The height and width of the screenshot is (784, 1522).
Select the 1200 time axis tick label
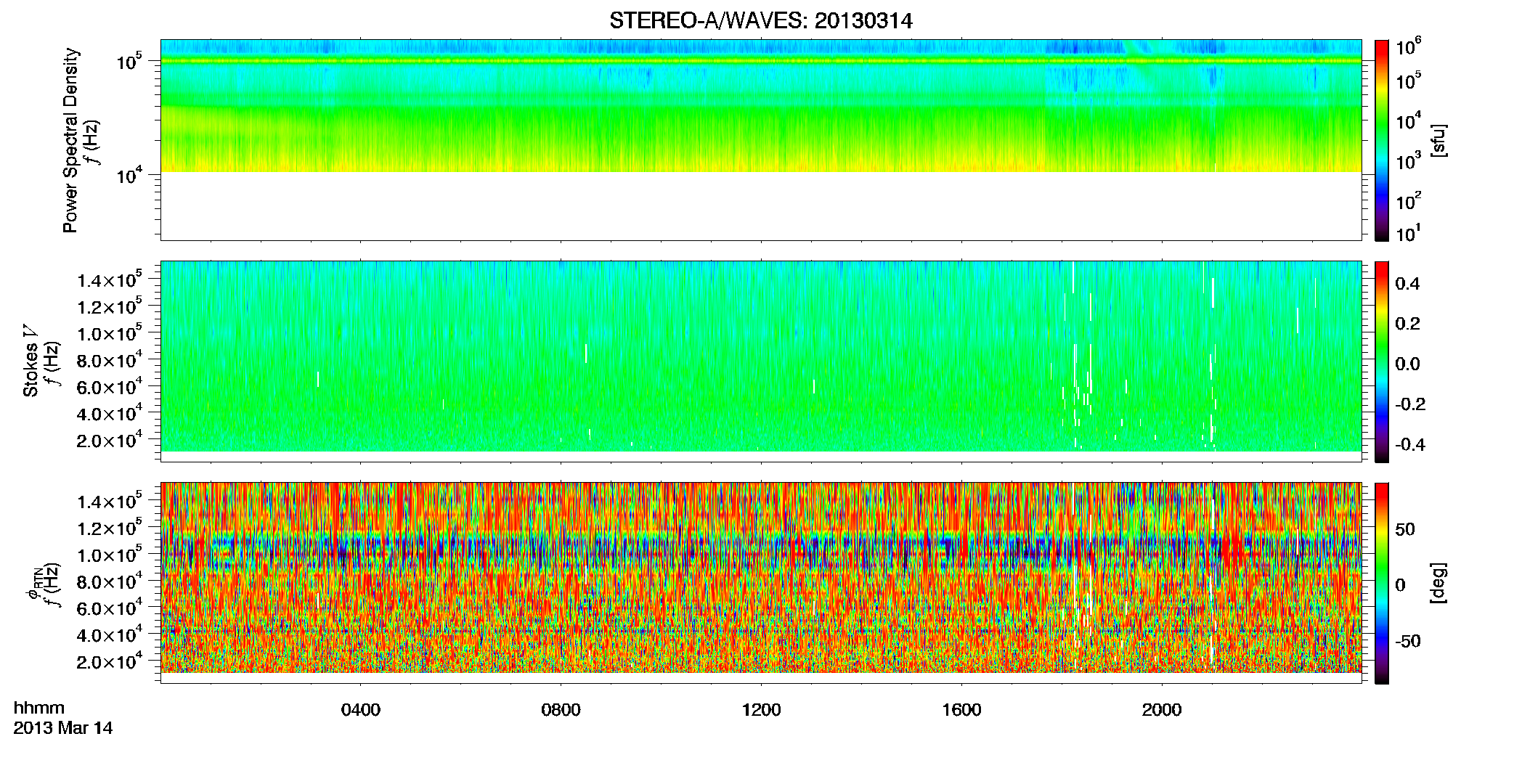point(761,710)
